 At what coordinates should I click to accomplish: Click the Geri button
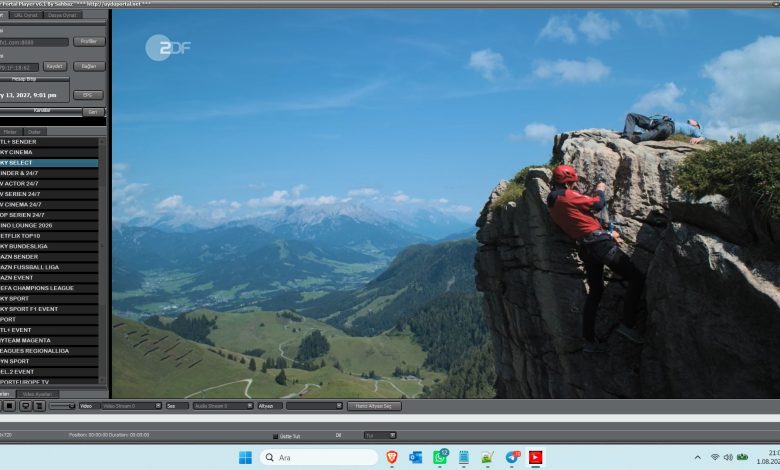click(x=93, y=112)
